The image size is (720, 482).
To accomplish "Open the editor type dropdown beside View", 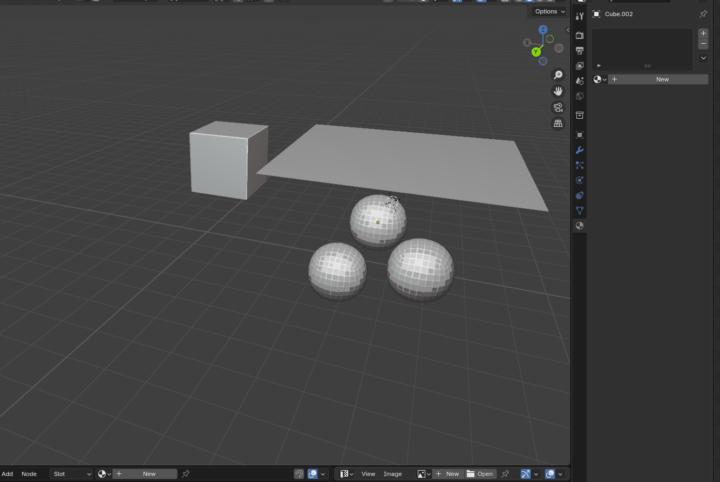I will coord(346,474).
